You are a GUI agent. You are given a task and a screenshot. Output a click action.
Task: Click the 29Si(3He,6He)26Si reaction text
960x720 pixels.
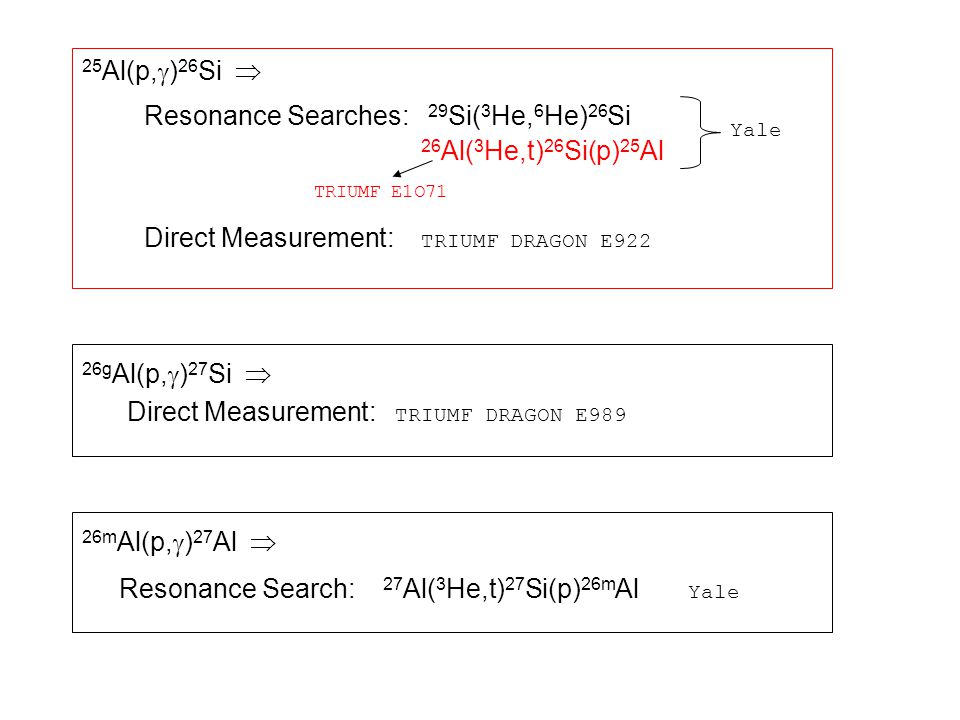529,115
